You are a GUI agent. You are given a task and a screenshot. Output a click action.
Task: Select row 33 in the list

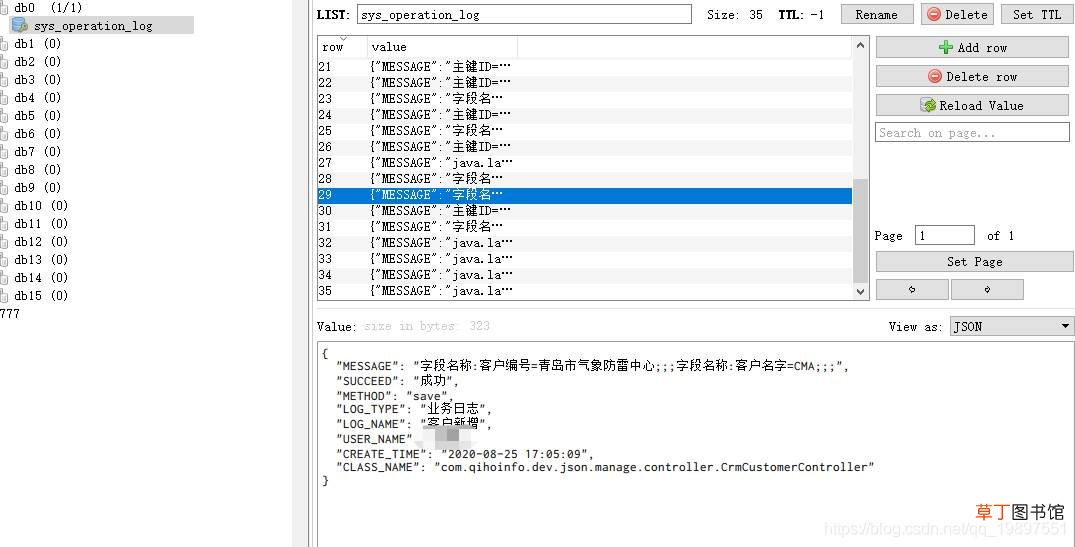[585, 258]
